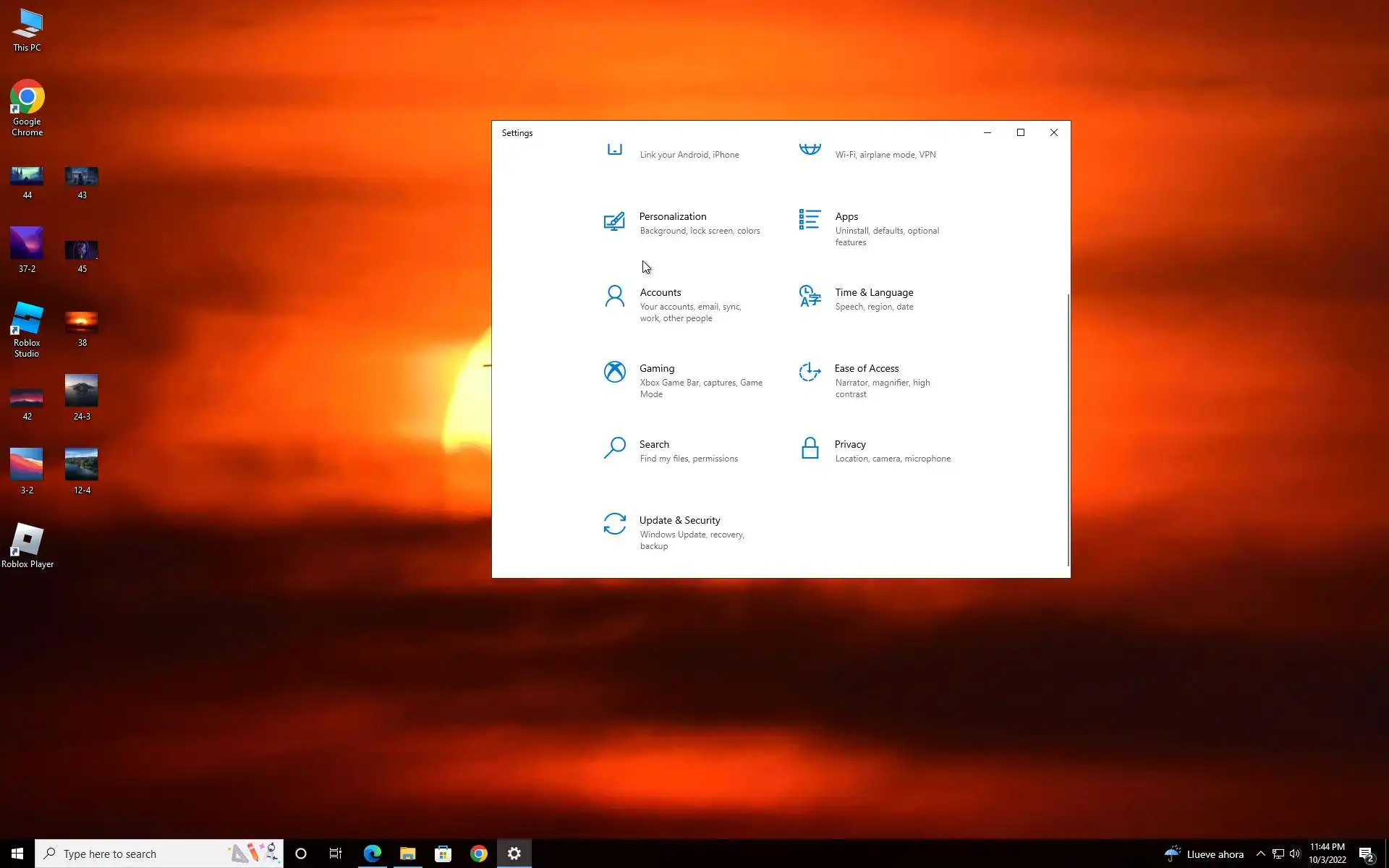Open Search settings magnifier icon
This screenshot has height=868, width=1389.
tap(614, 448)
